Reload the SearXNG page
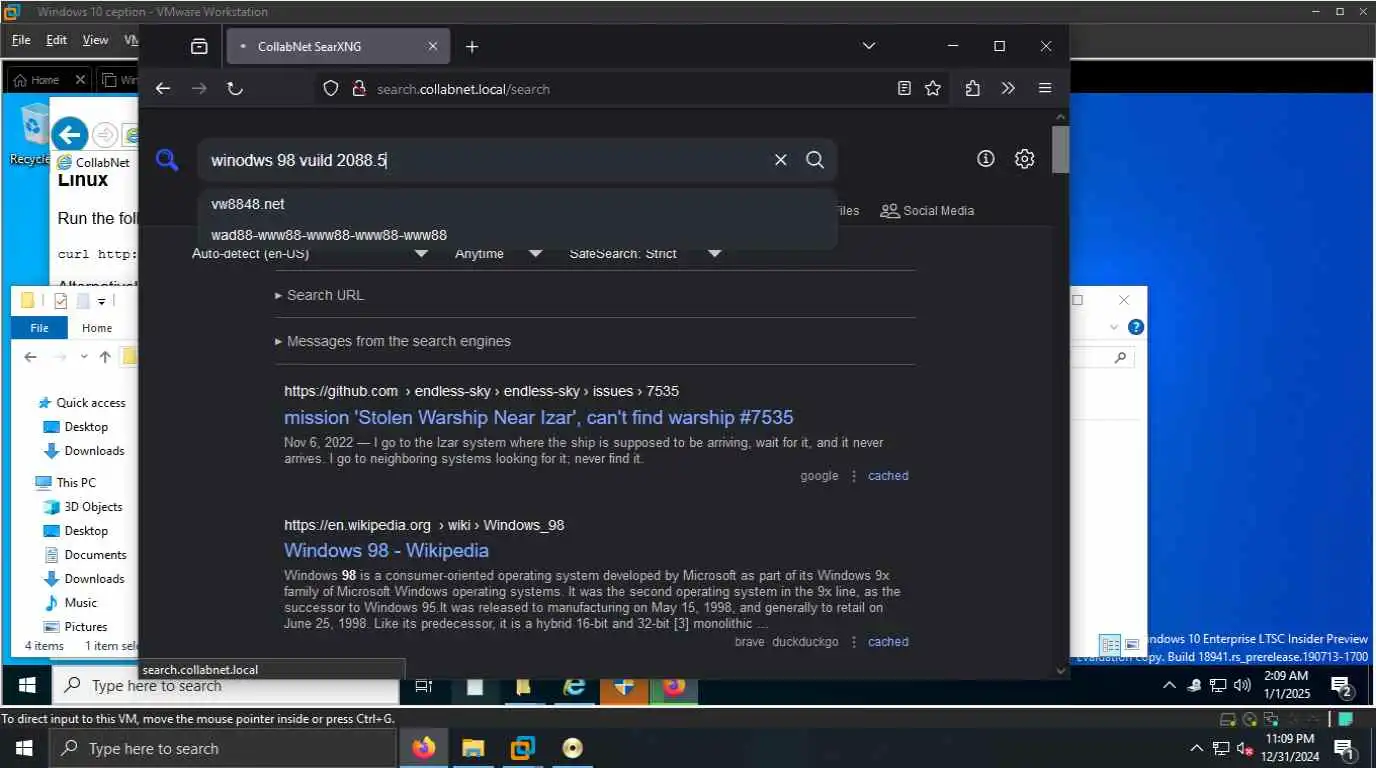 click(x=235, y=88)
